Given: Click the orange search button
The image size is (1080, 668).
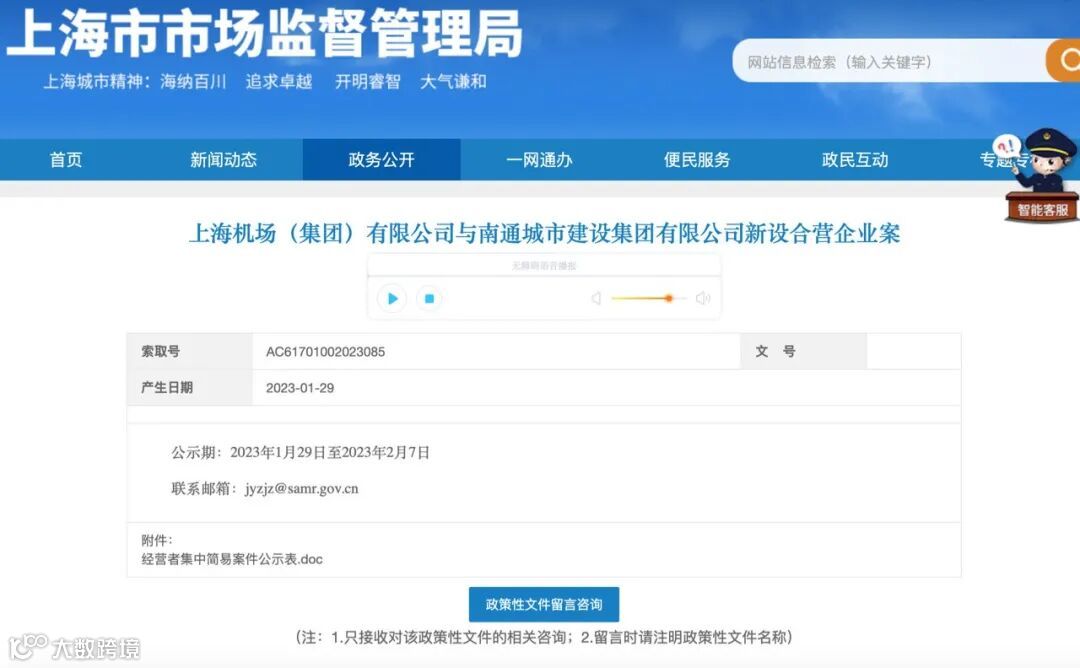Looking at the screenshot, I should tap(1063, 61).
